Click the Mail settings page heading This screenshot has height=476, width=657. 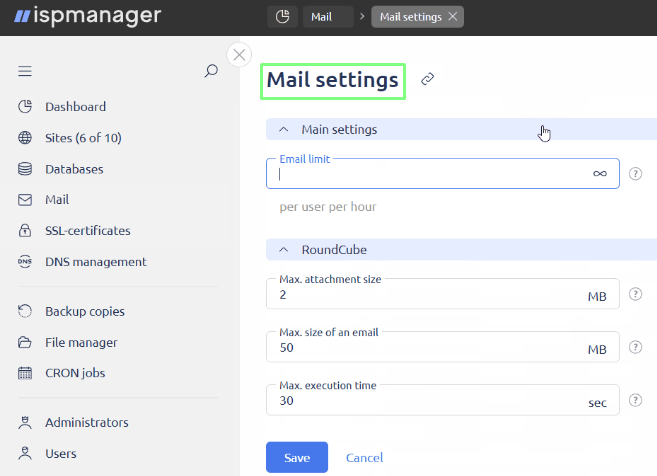pos(333,80)
